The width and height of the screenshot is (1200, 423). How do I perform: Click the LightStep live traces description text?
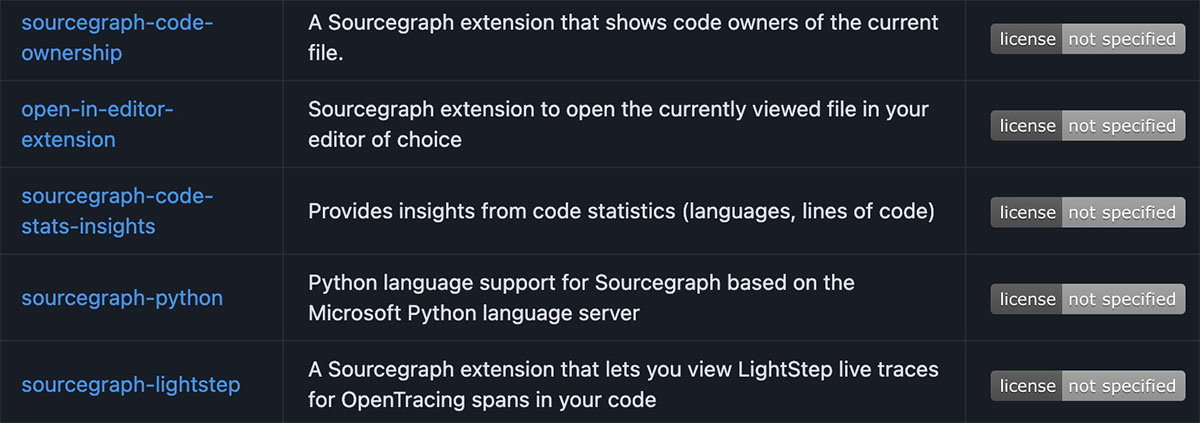[623, 385]
